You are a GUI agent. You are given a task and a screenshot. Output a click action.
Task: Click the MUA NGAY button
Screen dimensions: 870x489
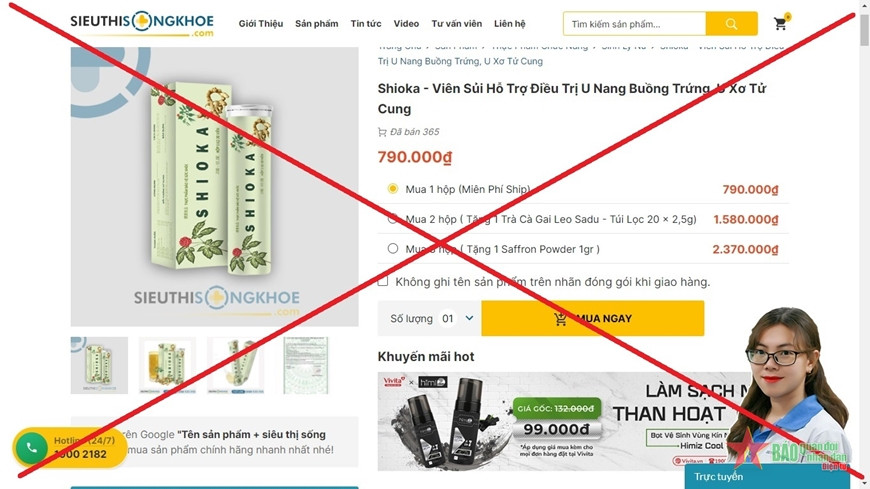click(x=593, y=318)
